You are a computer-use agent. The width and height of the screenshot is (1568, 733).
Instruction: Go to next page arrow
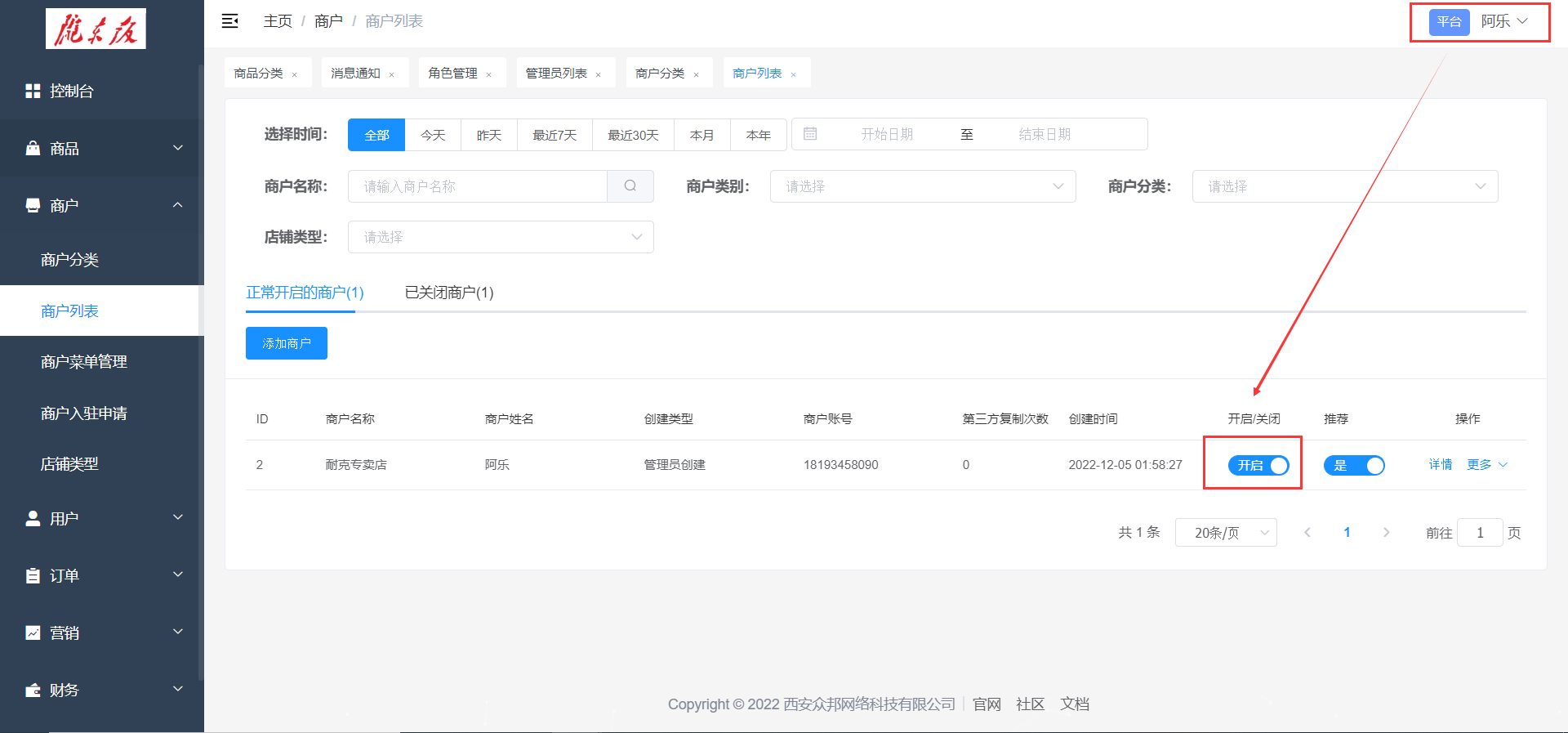1386,533
